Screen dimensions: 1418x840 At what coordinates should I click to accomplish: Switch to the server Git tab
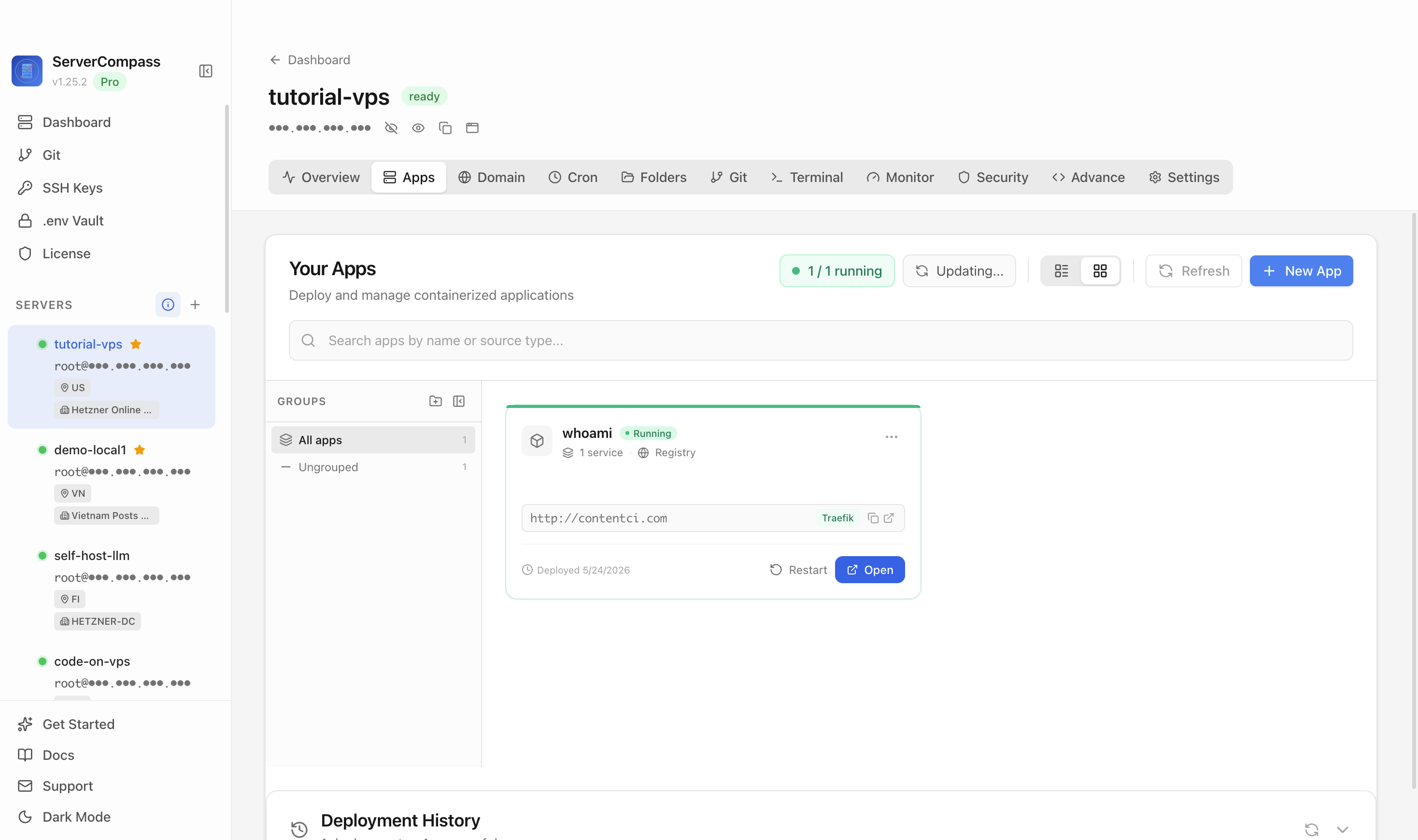point(729,177)
